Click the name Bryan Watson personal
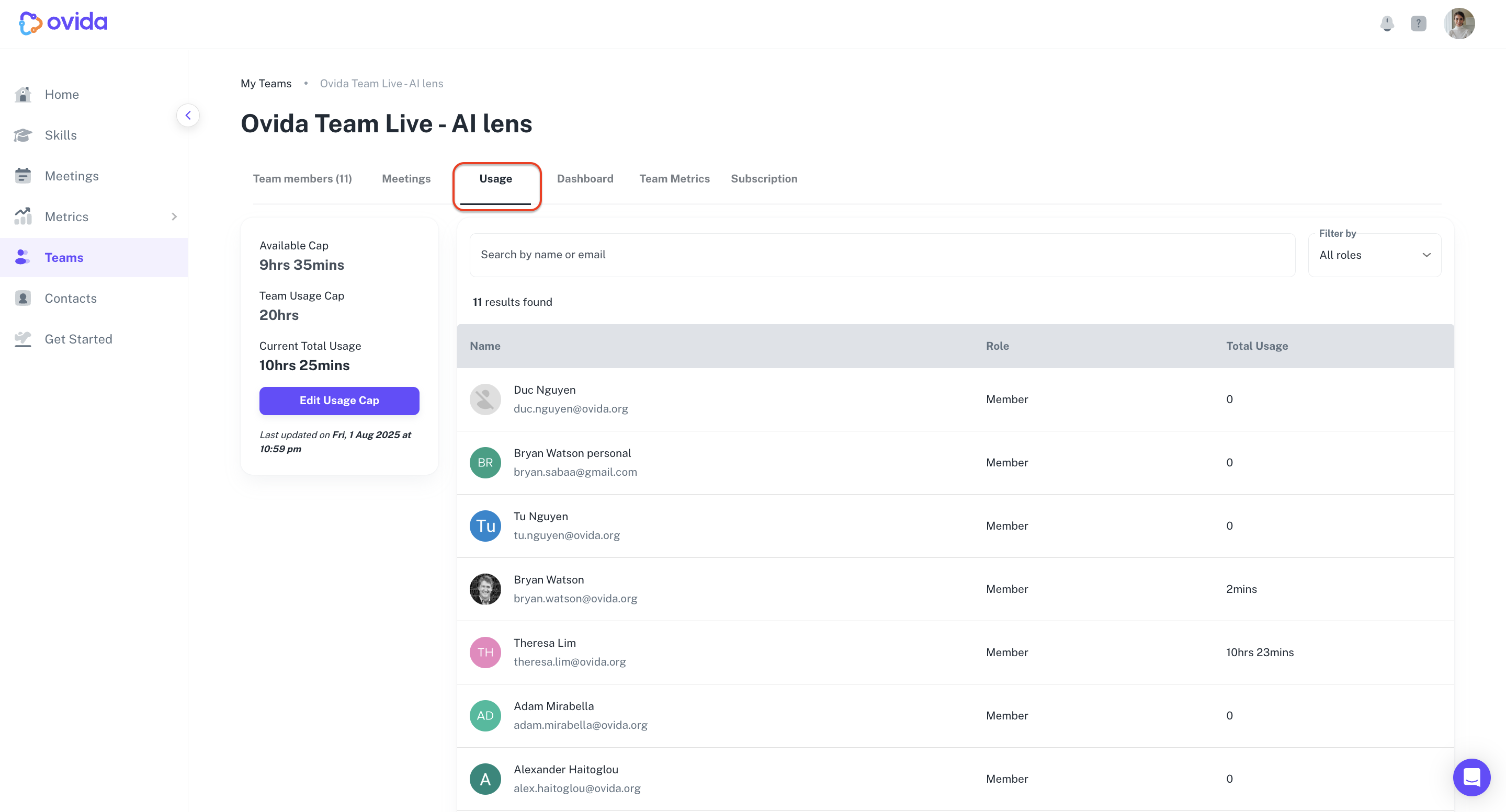The width and height of the screenshot is (1506, 812). [x=572, y=453]
